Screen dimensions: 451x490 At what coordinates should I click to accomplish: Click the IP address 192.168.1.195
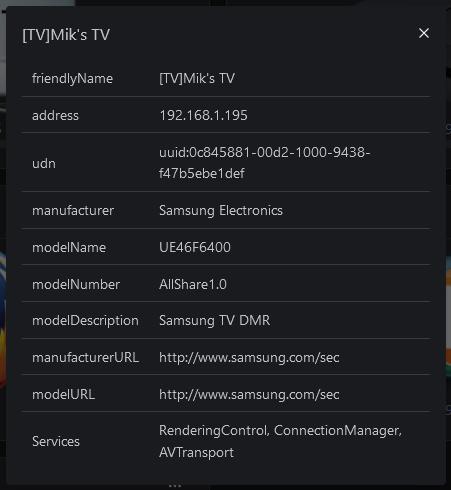coord(203,115)
